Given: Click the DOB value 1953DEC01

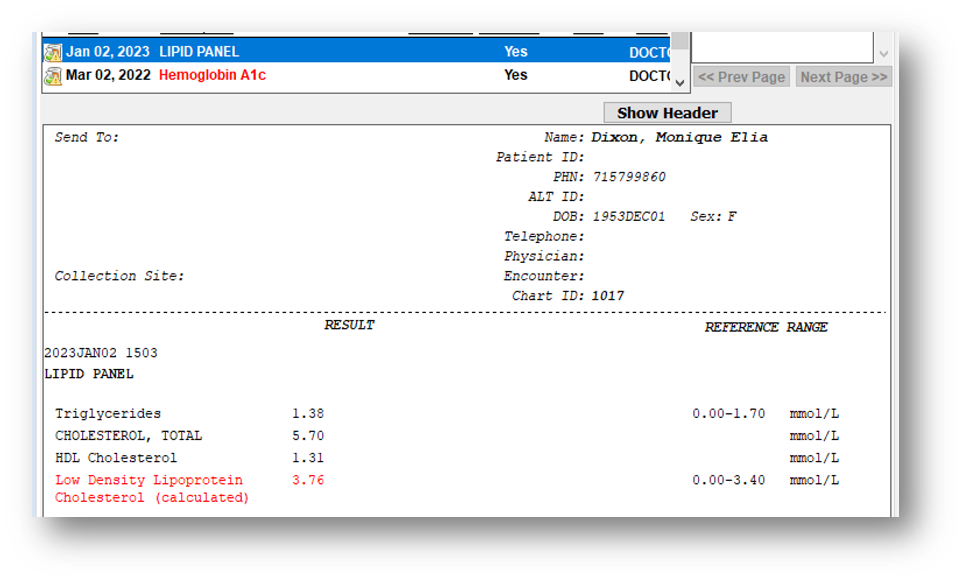Looking at the screenshot, I should [629, 216].
